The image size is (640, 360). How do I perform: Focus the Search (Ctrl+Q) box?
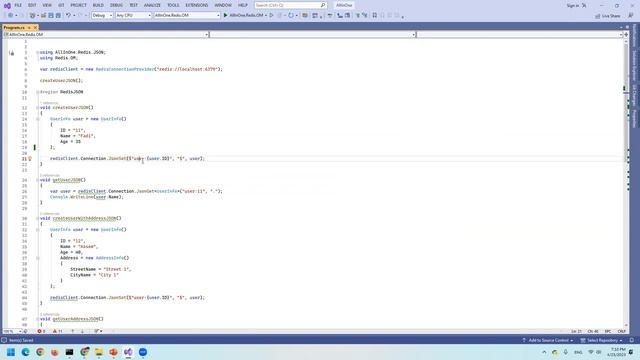click(290, 5)
